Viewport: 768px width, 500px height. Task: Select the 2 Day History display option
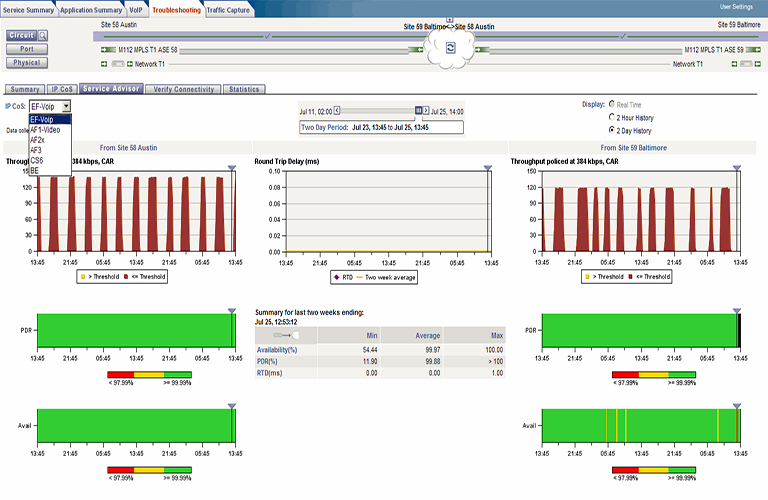click(613, 130)
